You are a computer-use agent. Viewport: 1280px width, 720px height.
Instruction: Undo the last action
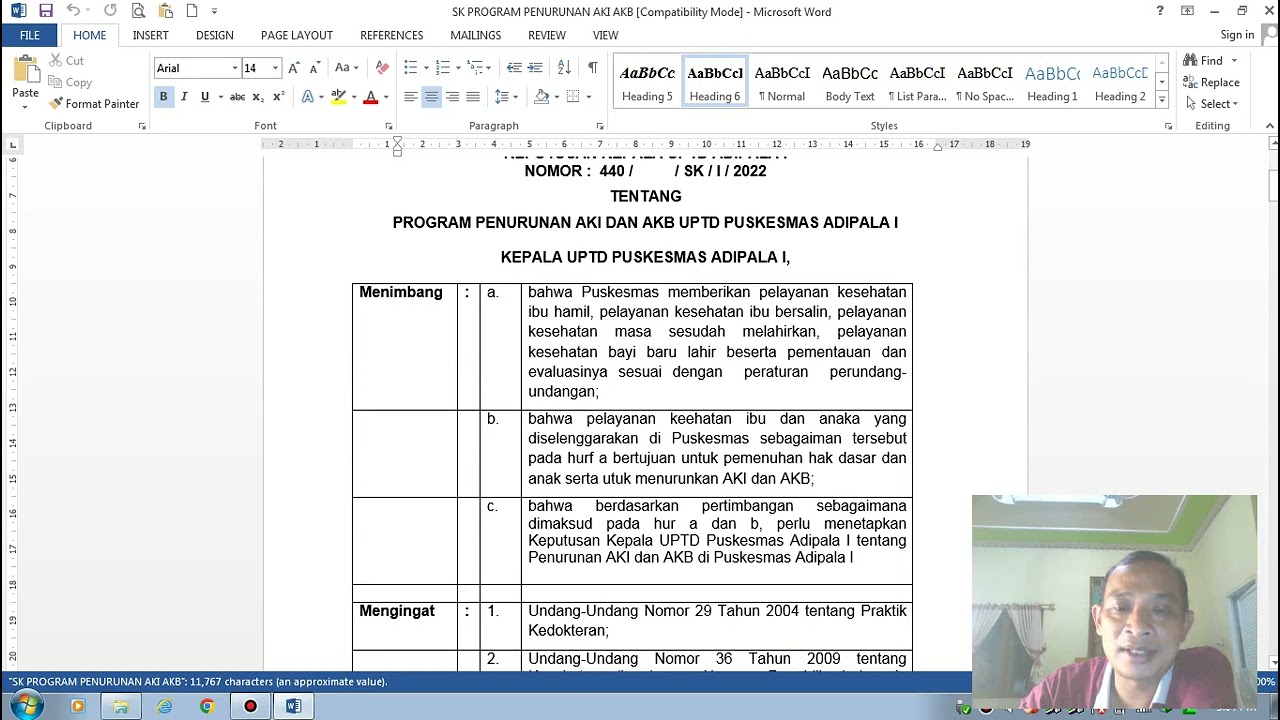(72, 11)
